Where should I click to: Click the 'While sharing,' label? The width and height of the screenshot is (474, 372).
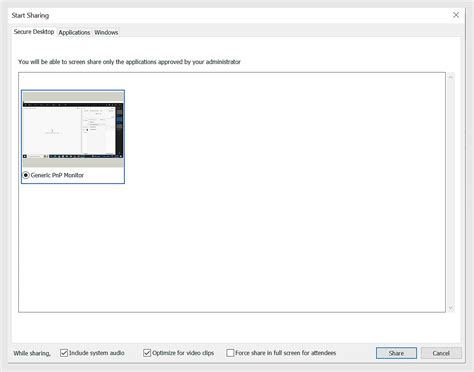pos(32,353)
